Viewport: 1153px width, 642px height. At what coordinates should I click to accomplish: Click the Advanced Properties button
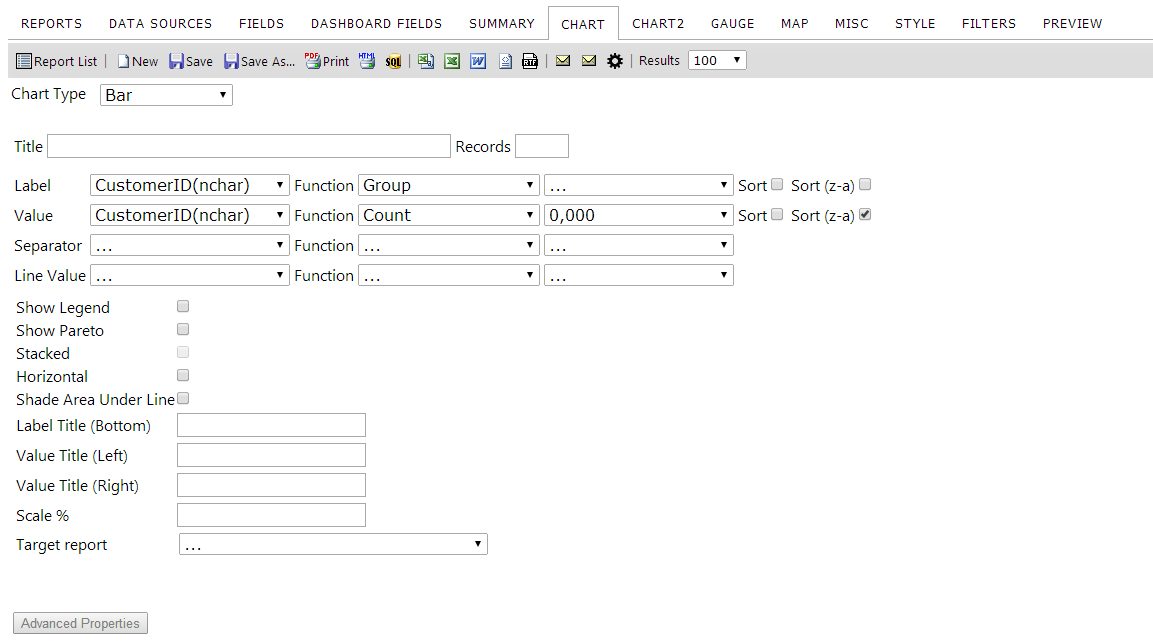(80, 623)
